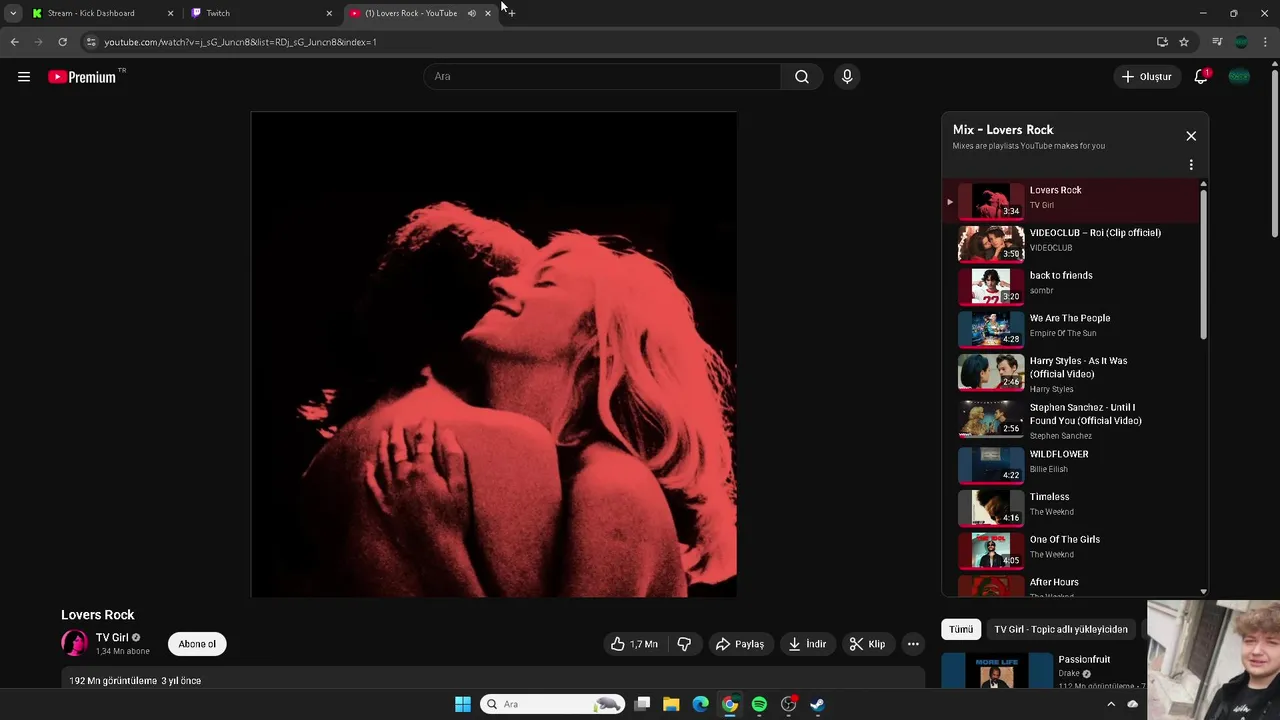The image size is (1280, 720).
Task: Show hidden system tray icons
Action: click(1110, 704)
